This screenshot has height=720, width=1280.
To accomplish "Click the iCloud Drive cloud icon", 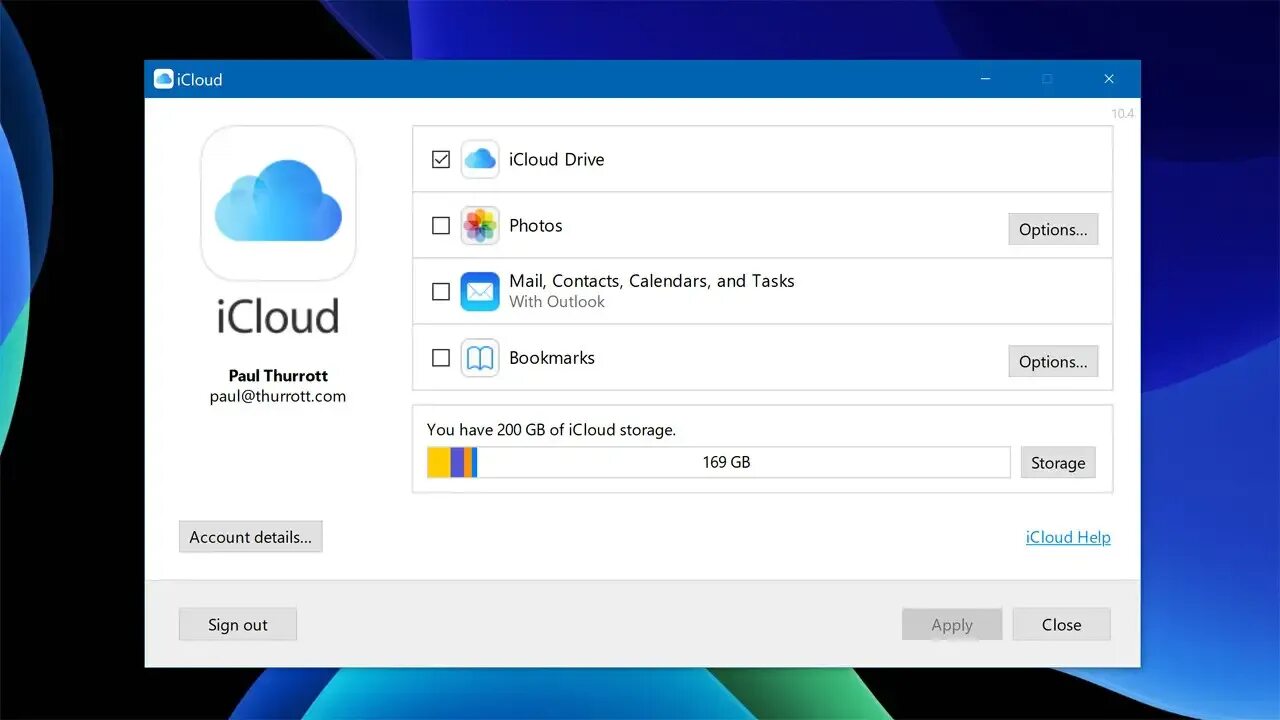I will click(x=480, y=159).
